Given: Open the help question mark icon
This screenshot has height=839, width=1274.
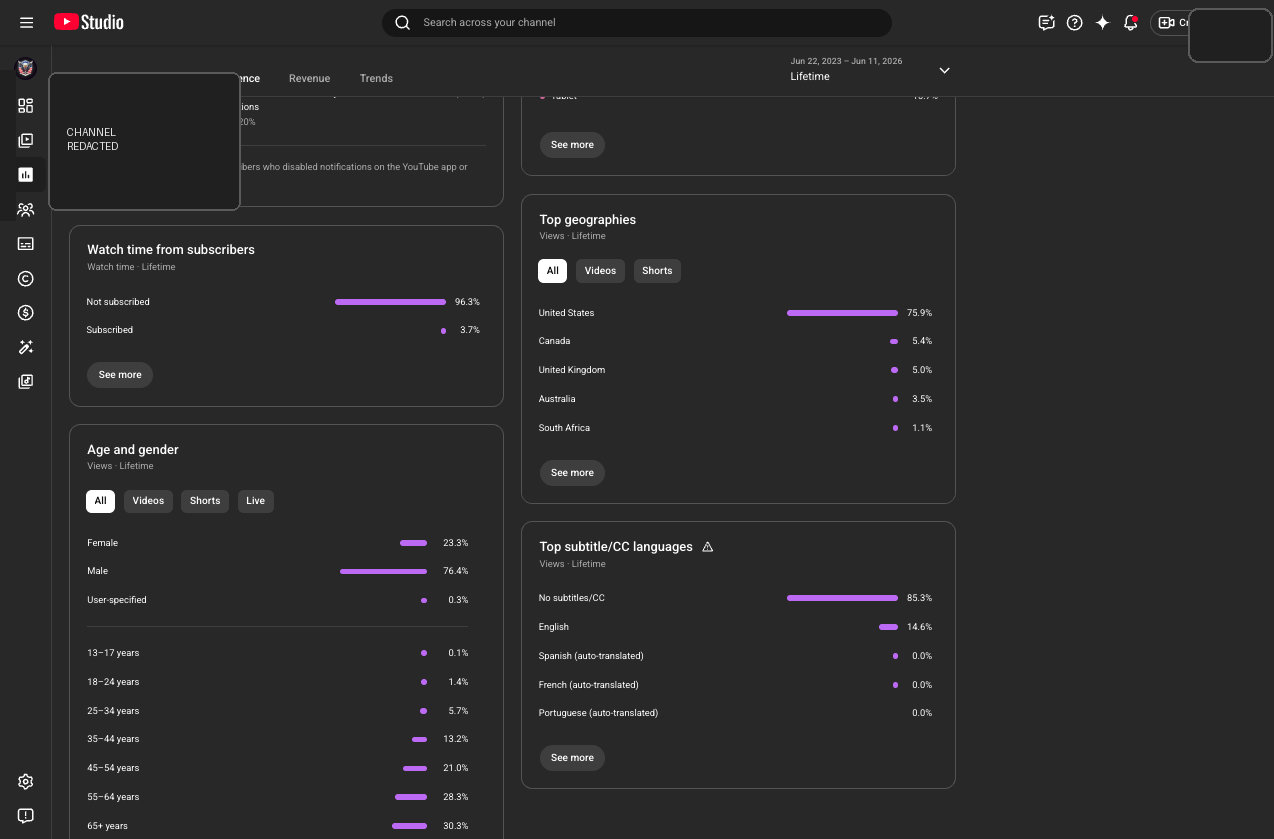Looking at the screenshot, I should click(x=1075, y=22).
